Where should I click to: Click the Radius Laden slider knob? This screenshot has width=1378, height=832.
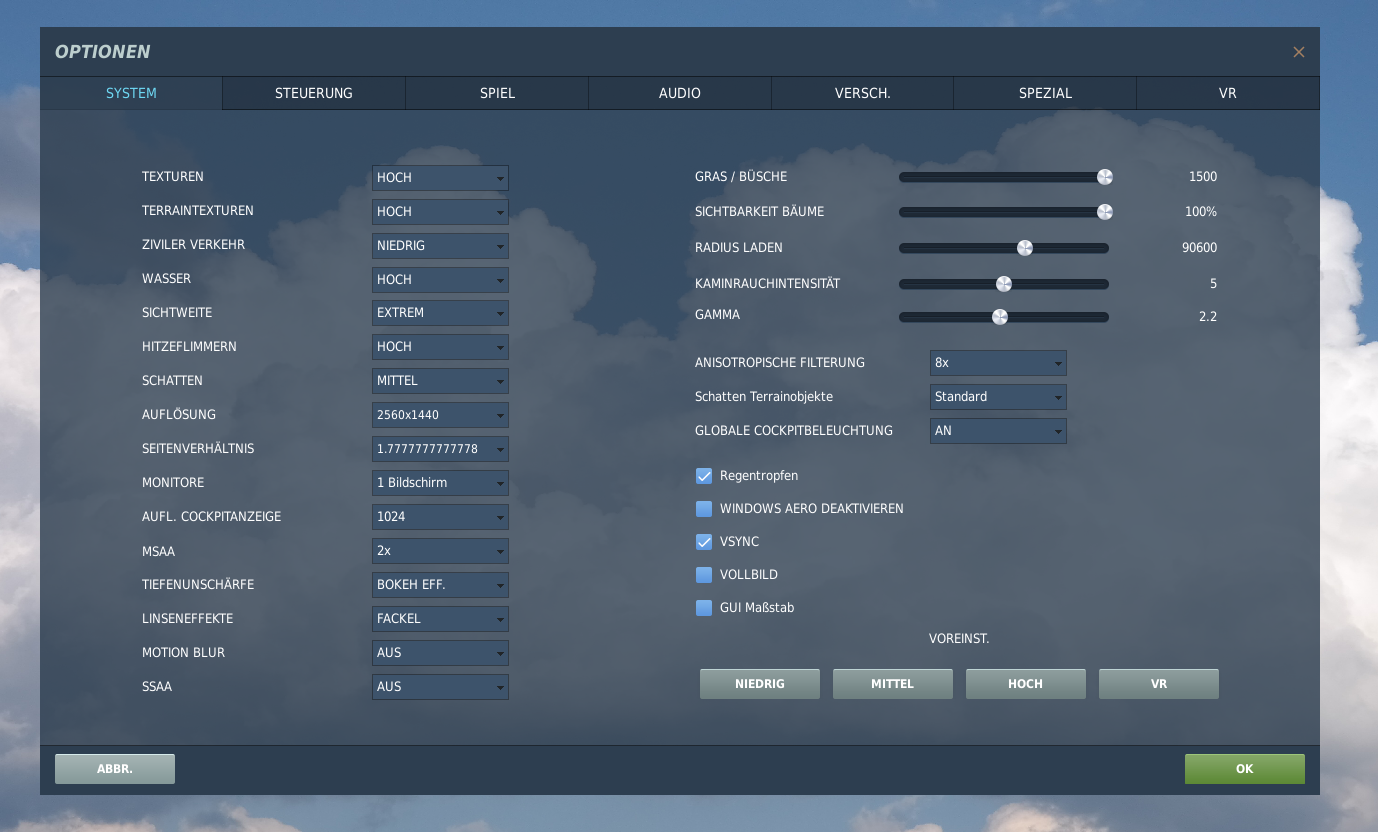(1024, 248)
